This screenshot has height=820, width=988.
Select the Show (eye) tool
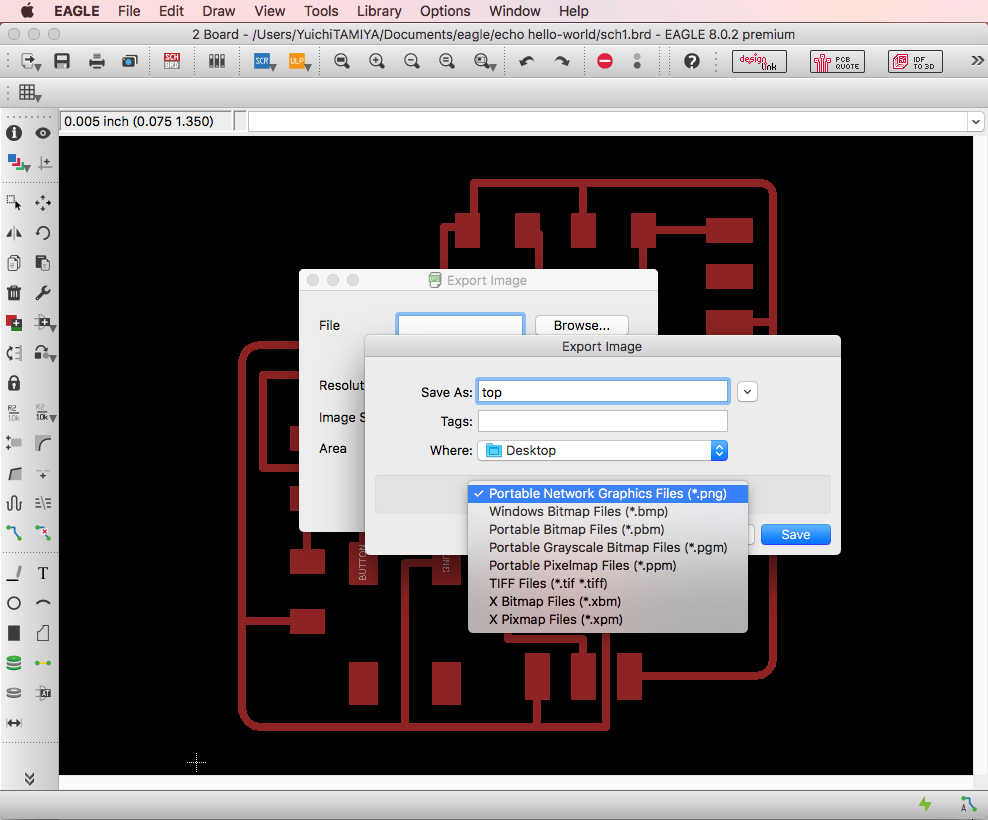click(43, 133)
